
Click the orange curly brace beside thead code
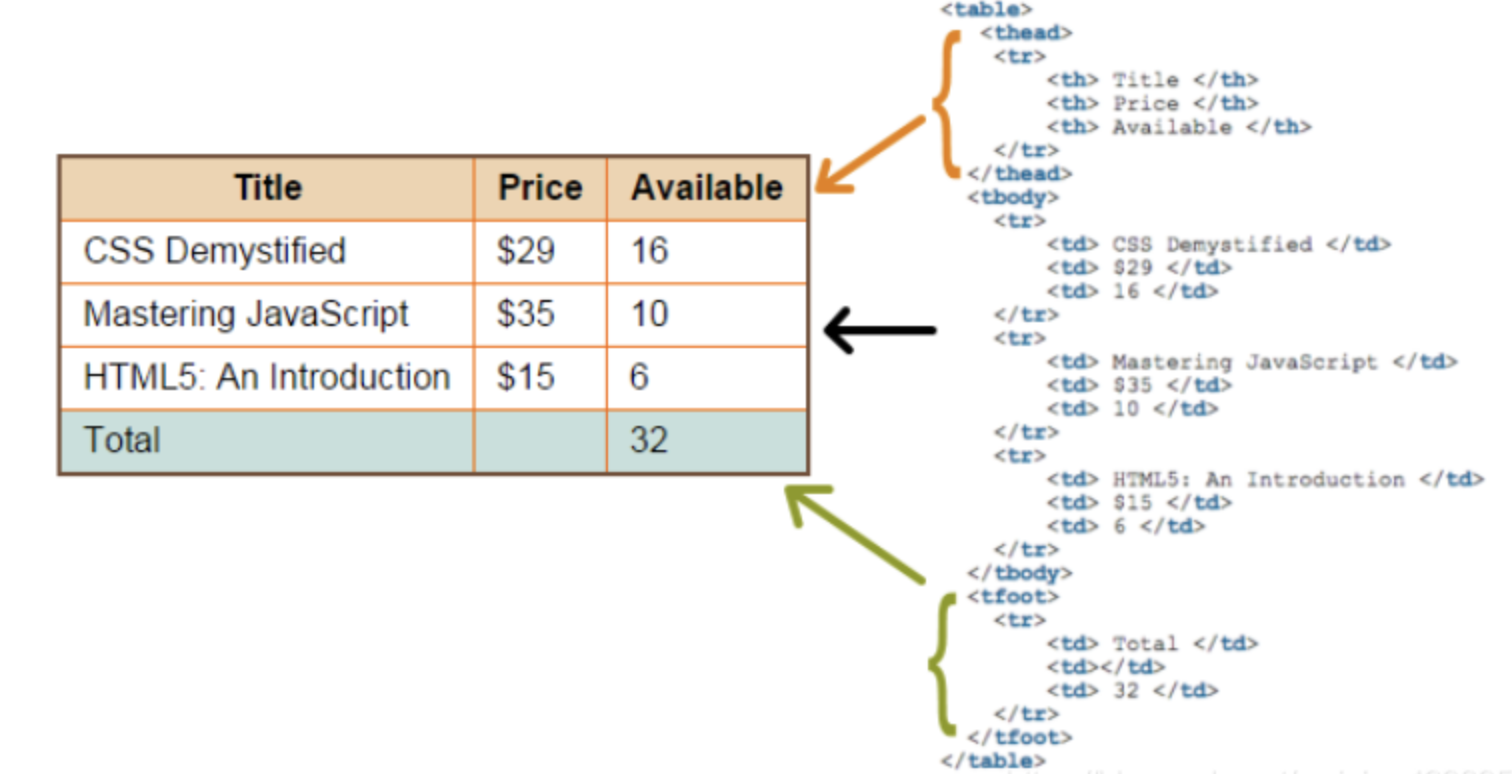[947, 103]
